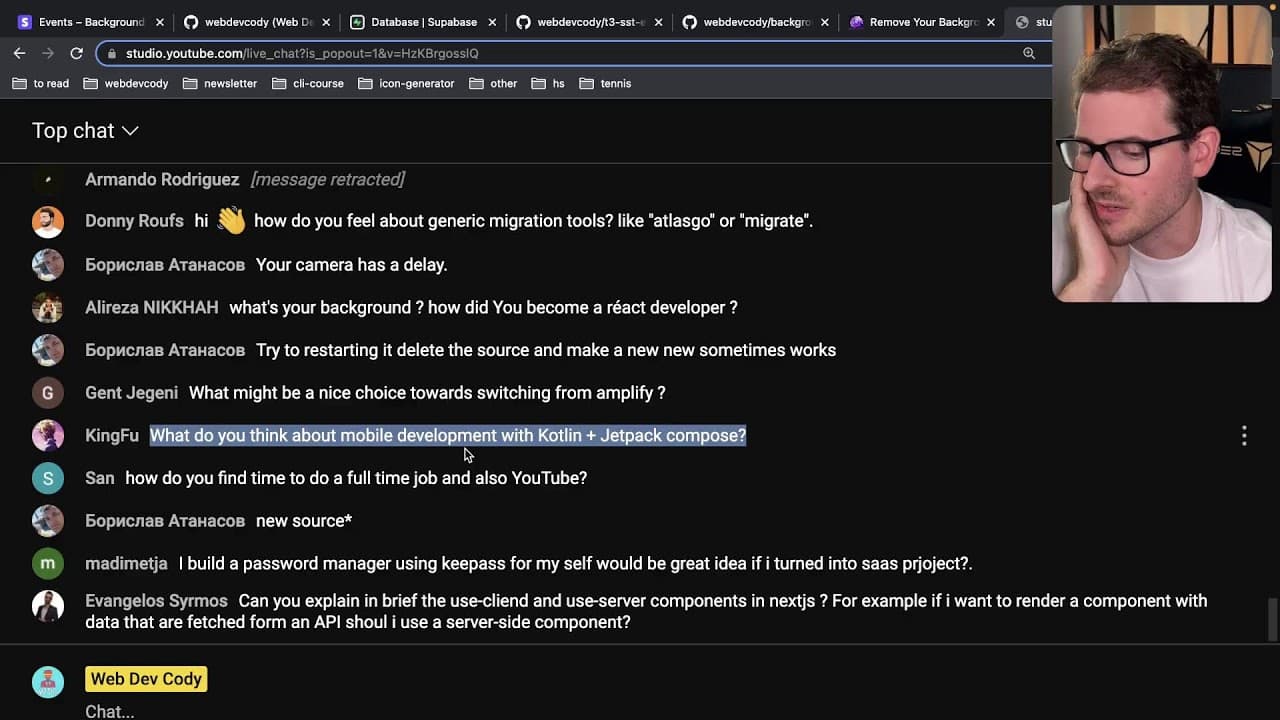Click the author name Evangelos Syrmos

156,601
